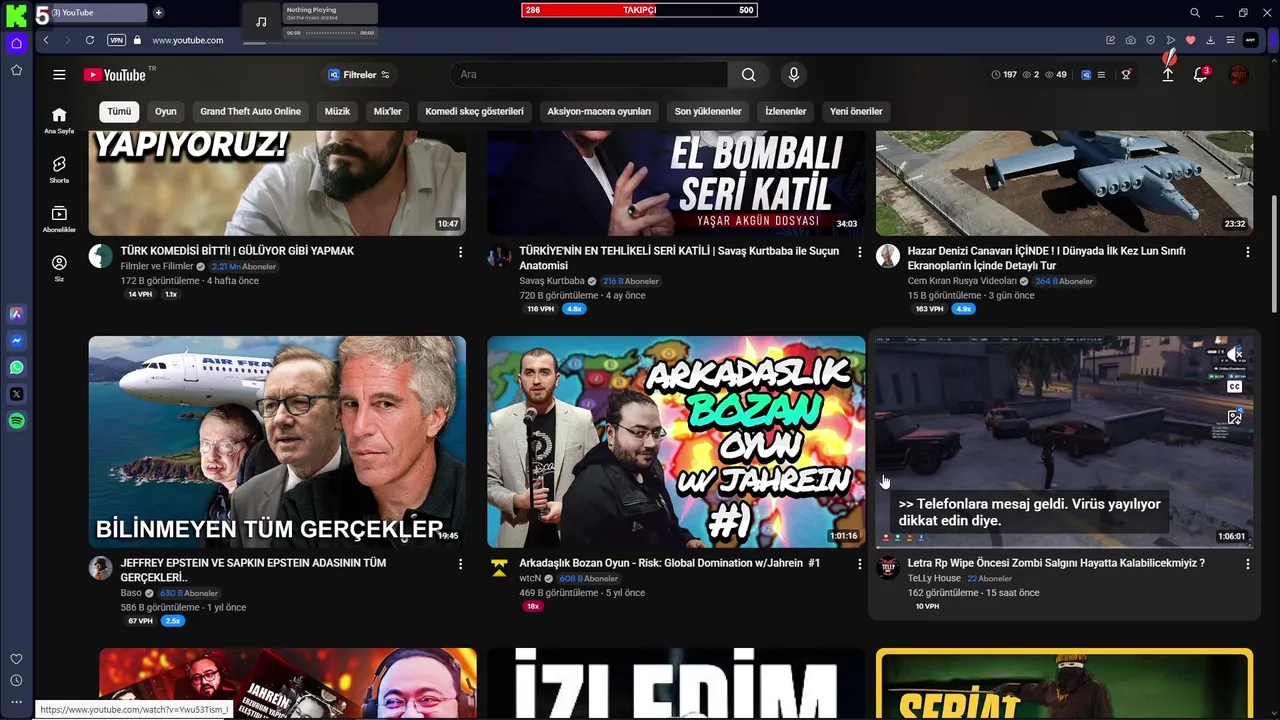The height and width of the screenshot is (720, 1280).
Task: Select the Tümü filter chip
Action: (x=119, y=111)
